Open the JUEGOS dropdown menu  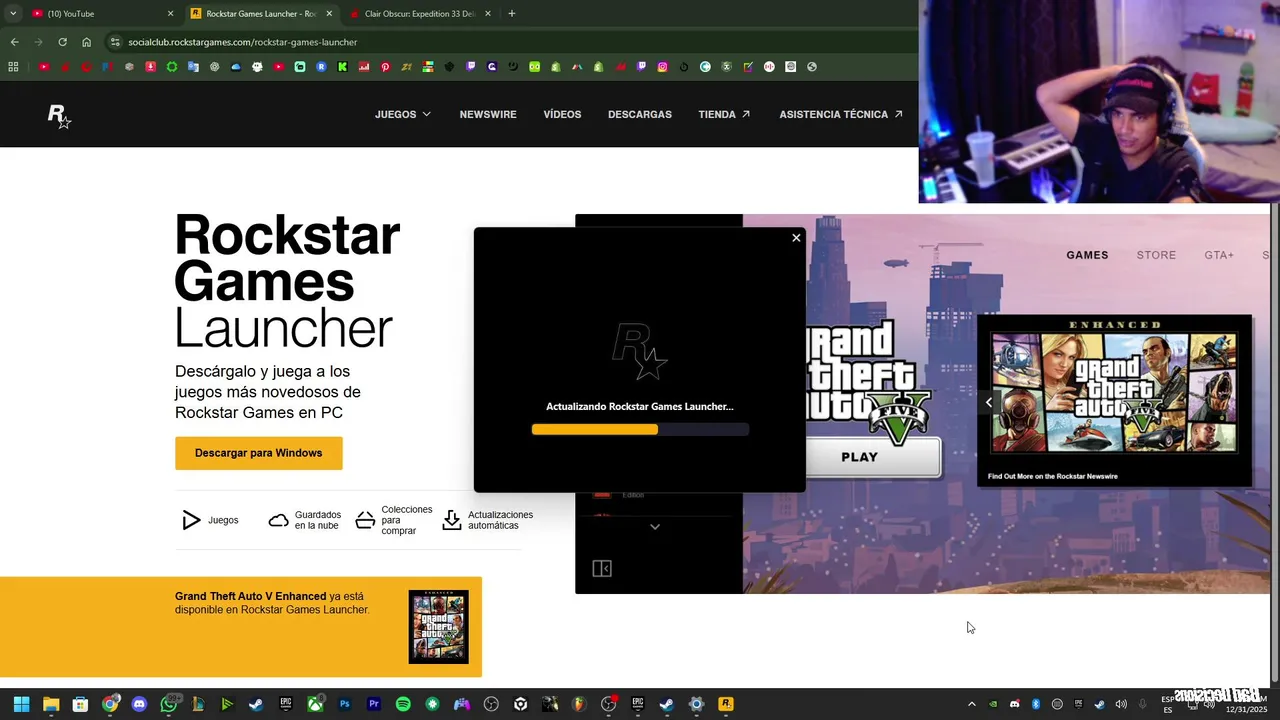click(x=403, y=114)
